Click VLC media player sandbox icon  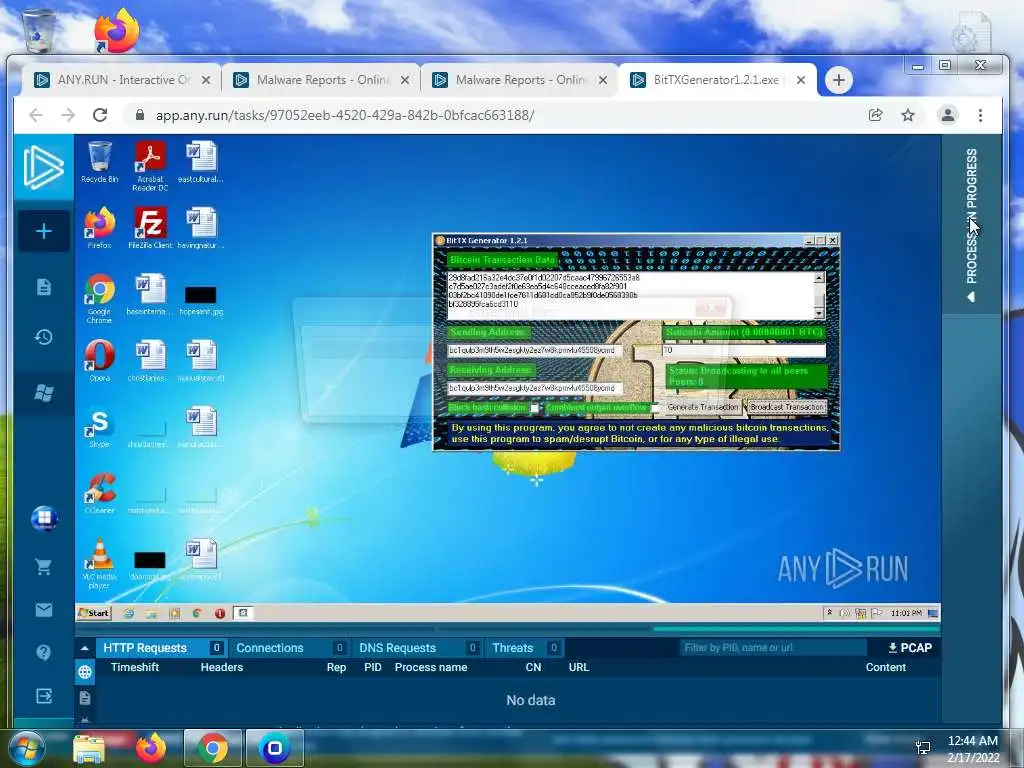pos(99,564)
